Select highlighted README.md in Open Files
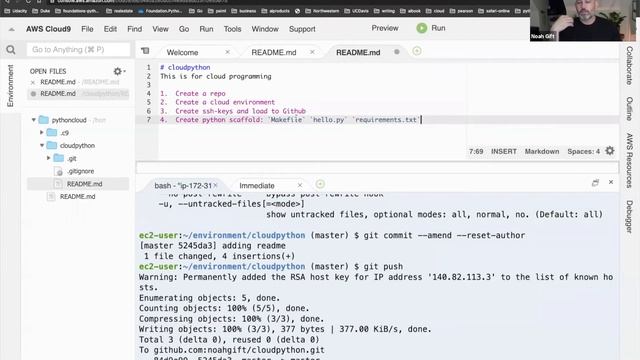The image size is (640, 360). (x=78, y=93)
